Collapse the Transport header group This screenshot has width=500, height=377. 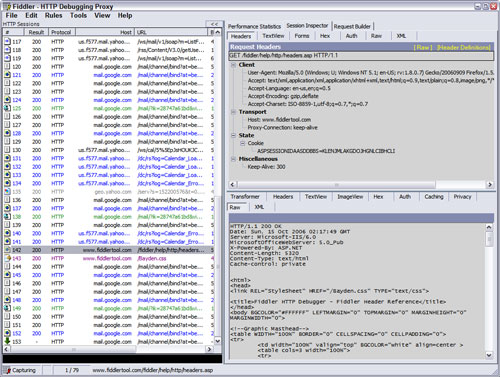[233, 112]
